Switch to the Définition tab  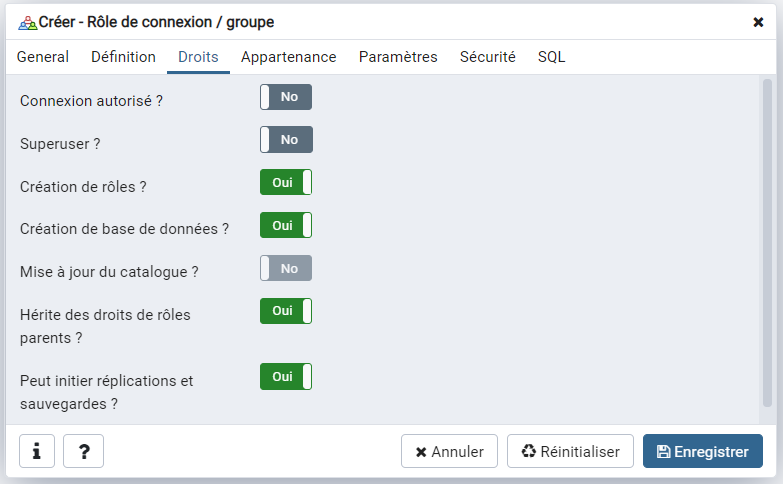[123, 57]
